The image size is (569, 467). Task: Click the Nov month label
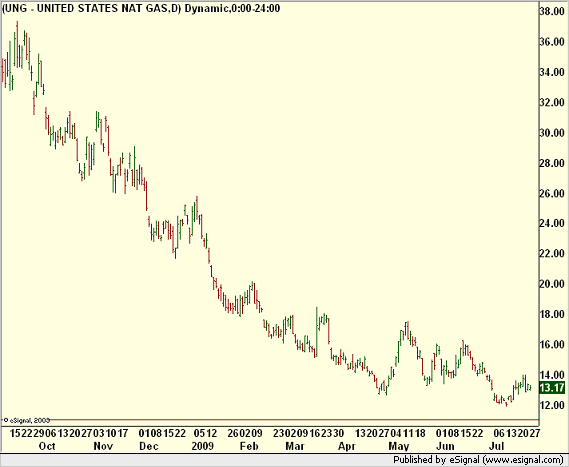coord(103,446)
